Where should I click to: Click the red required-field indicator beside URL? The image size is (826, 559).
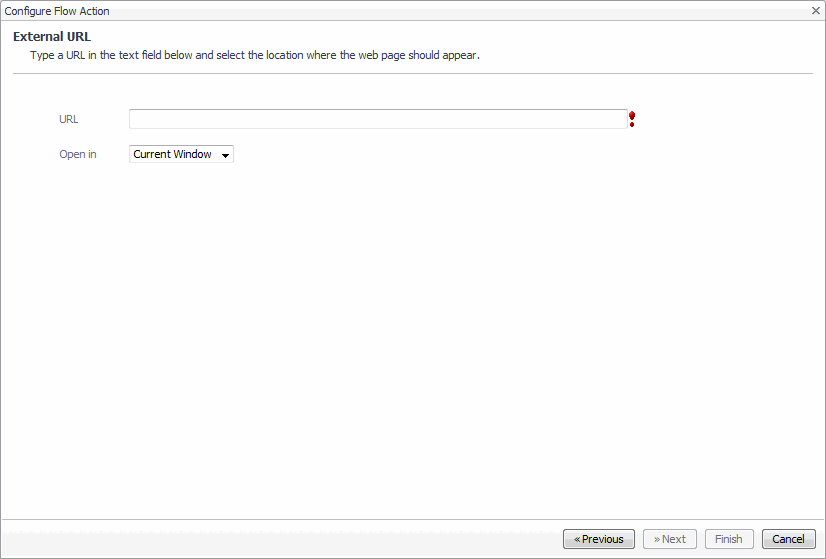click(632, 119)
